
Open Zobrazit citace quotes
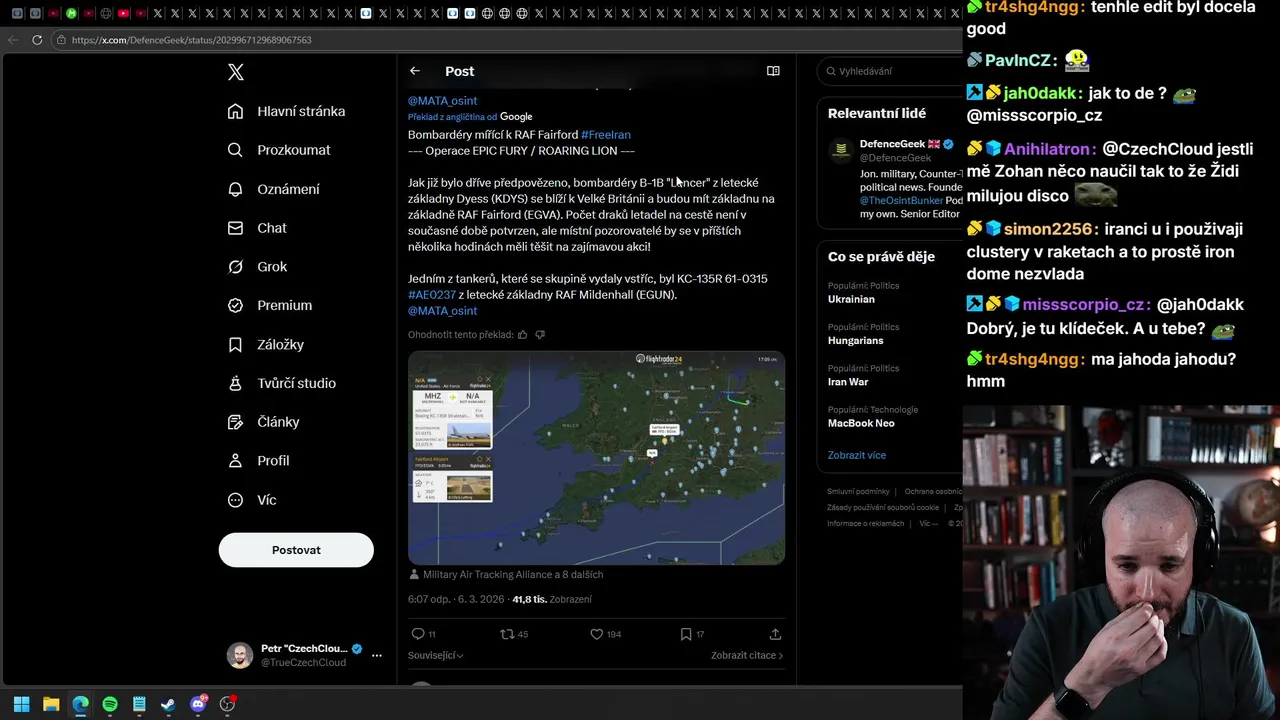pyautogui.click(x=747, y=656)
